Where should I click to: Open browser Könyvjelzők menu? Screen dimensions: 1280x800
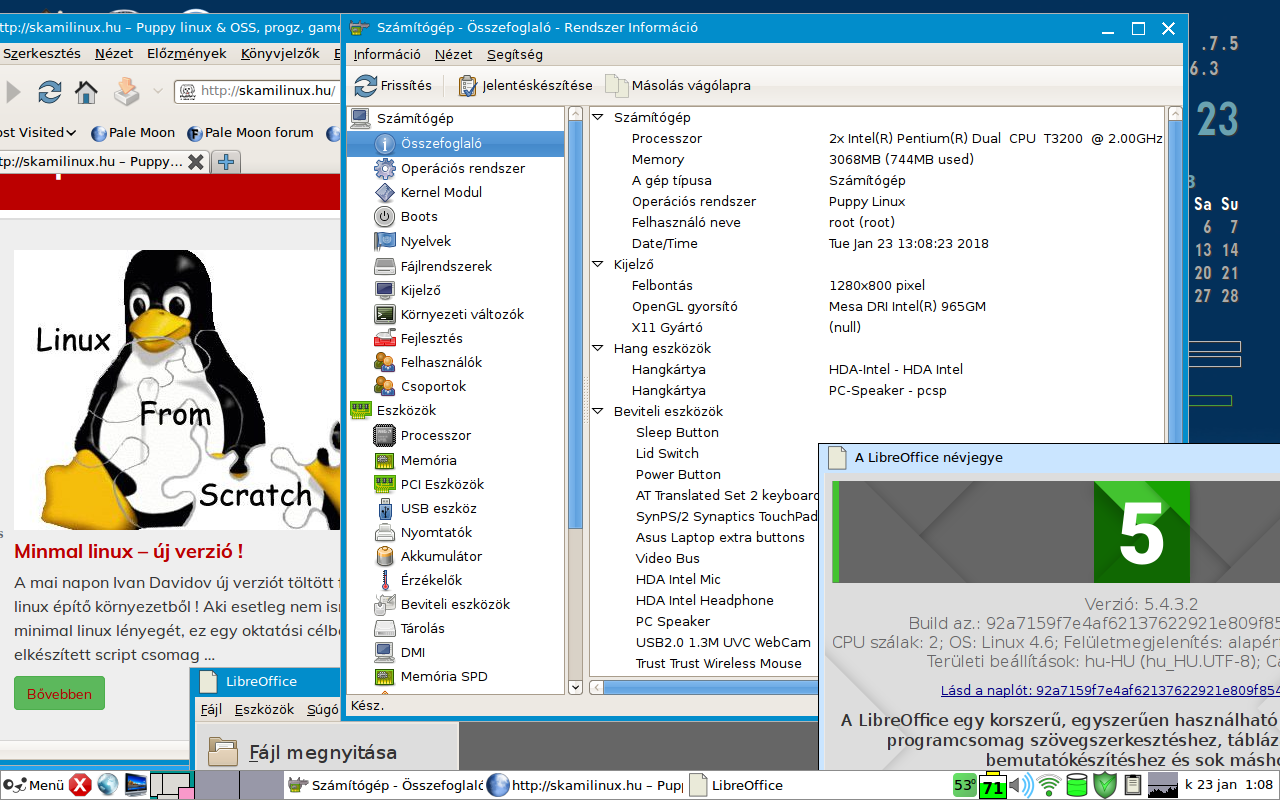pyautogui.click(x=280, y=54)
